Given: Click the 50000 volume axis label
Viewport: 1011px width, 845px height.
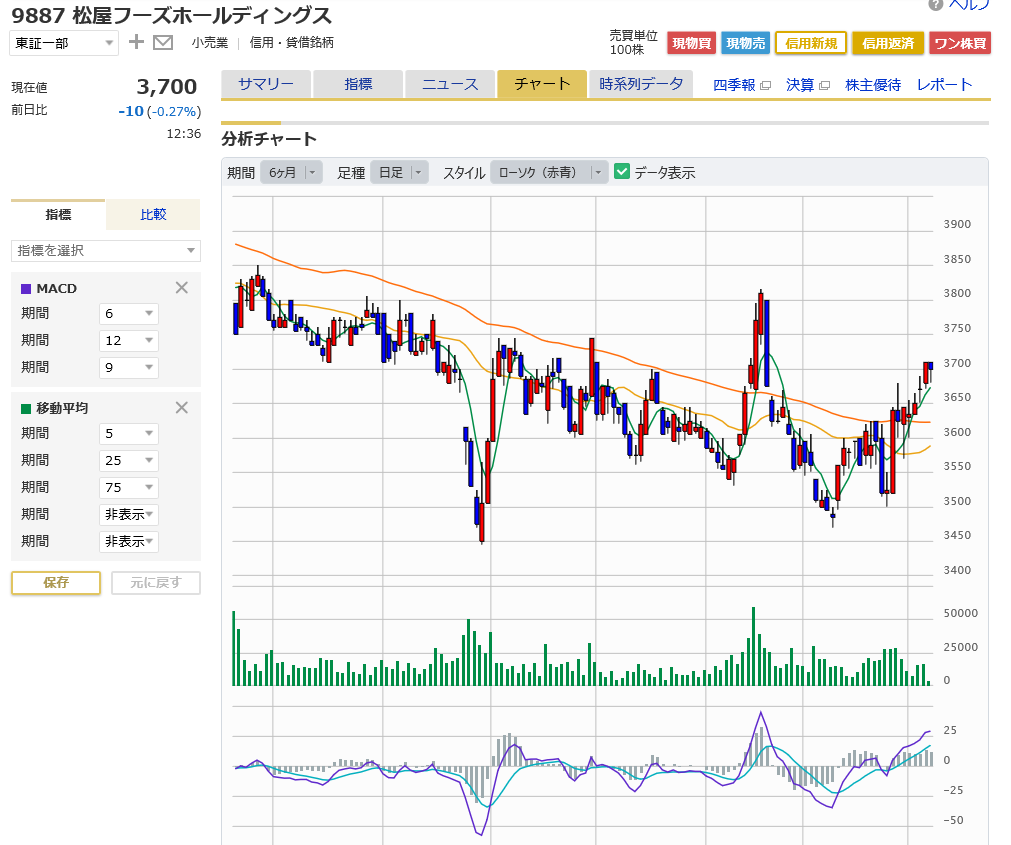Looking at the screenshot, I should click(961, 613).
